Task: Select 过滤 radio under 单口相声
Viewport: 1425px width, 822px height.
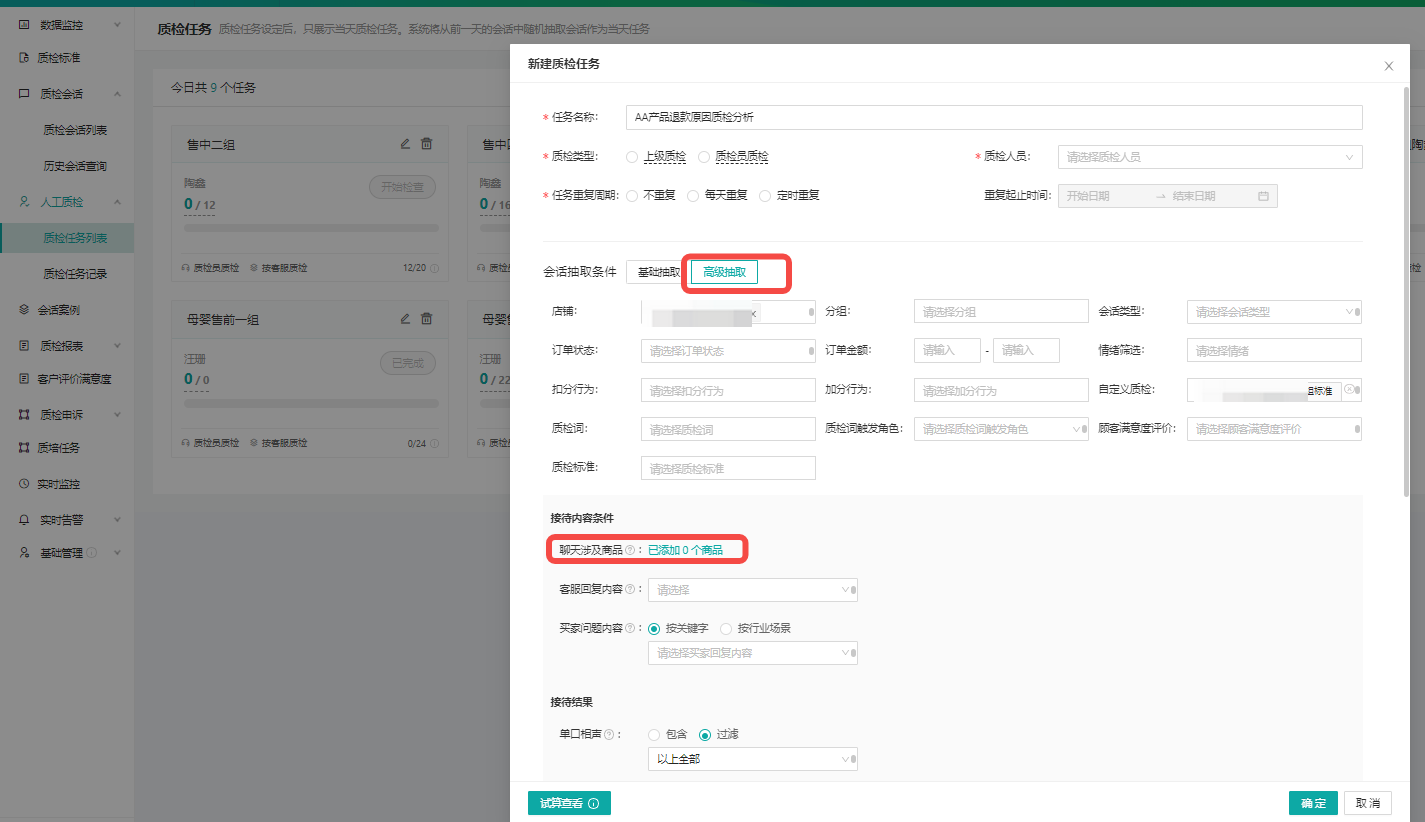Action: click(x=705, y=735)
